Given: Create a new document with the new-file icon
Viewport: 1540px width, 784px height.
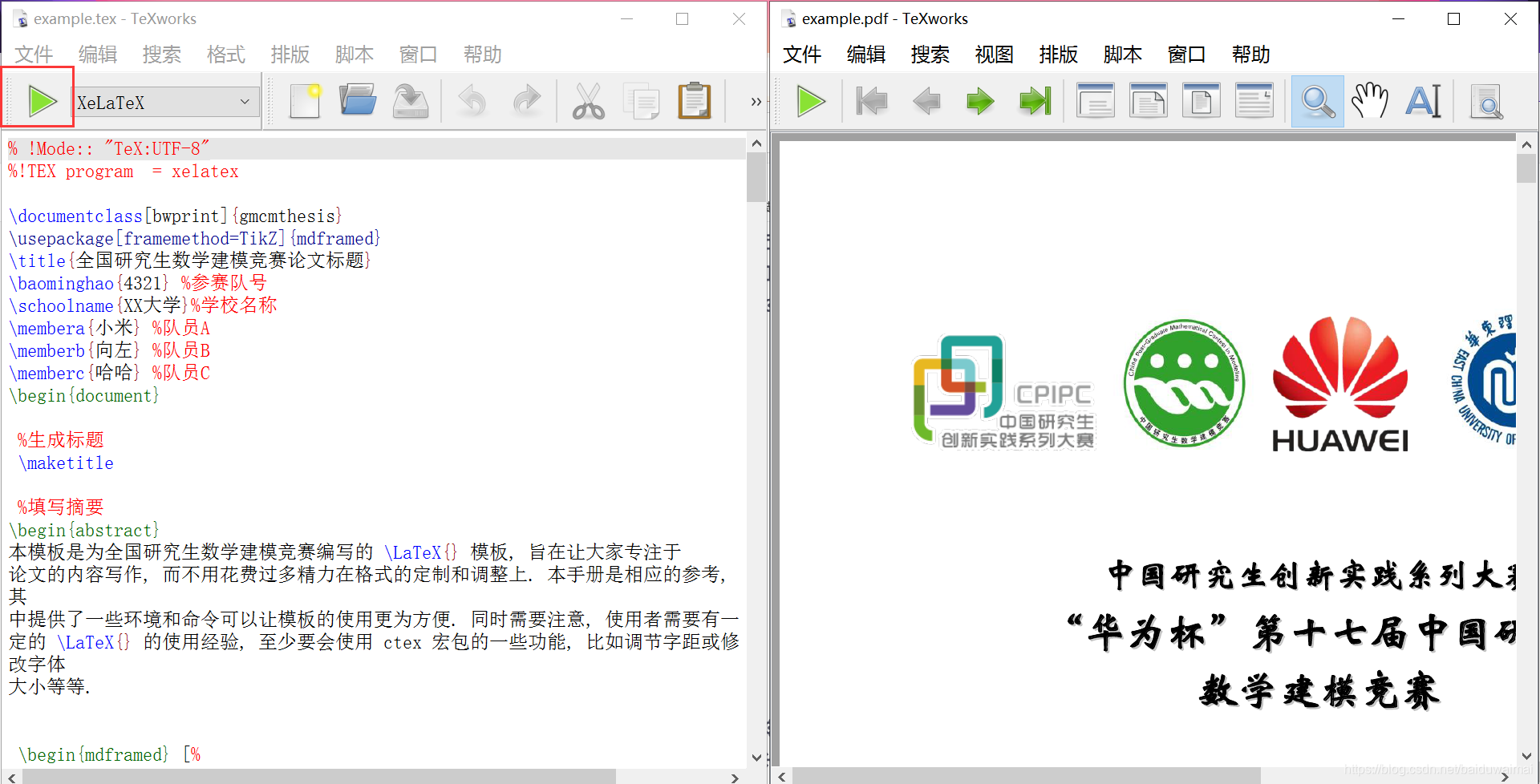Looking at the screenshot, I should pos(304,100).
